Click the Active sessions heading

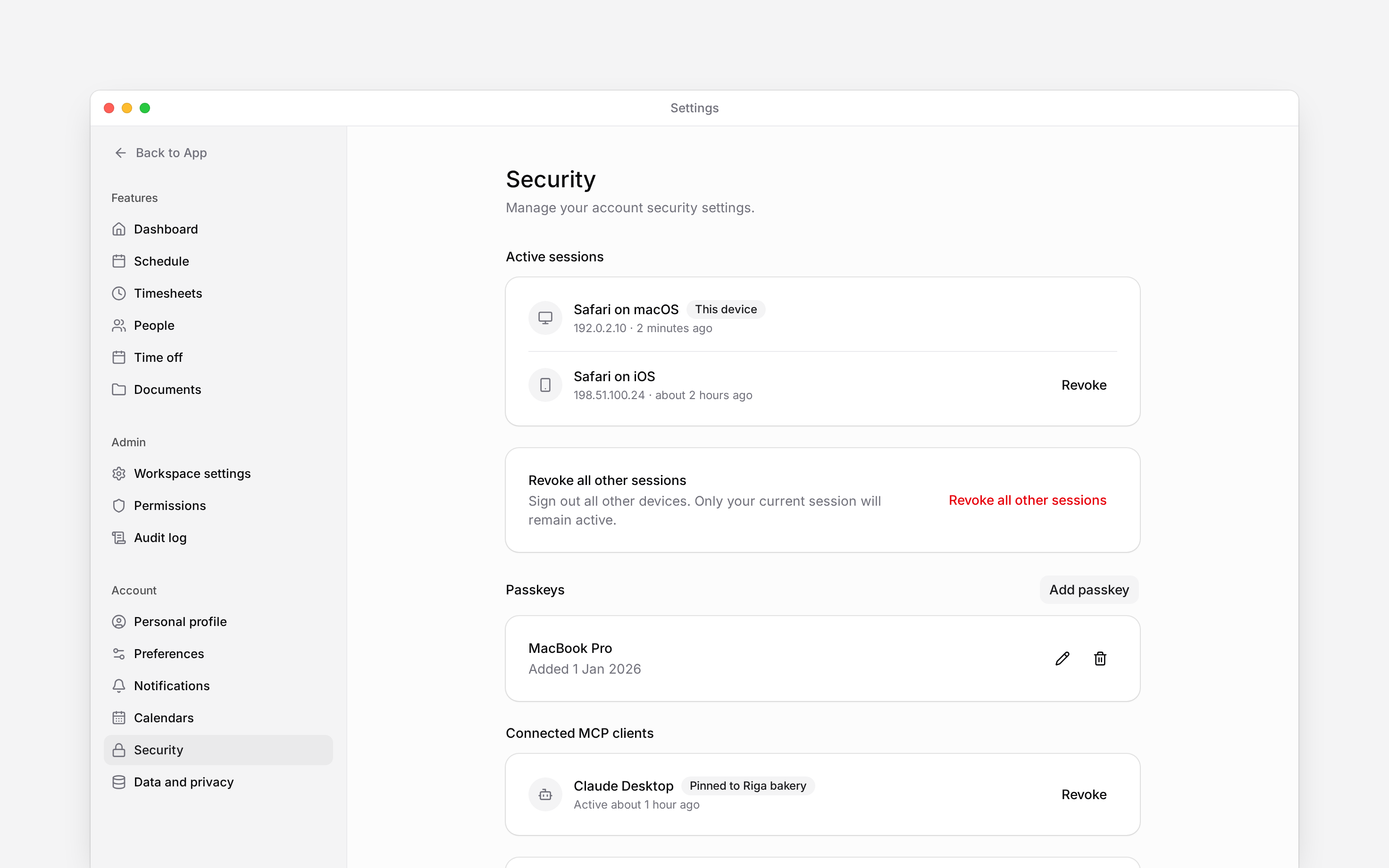pyautogui.click(x=554, y=257)
